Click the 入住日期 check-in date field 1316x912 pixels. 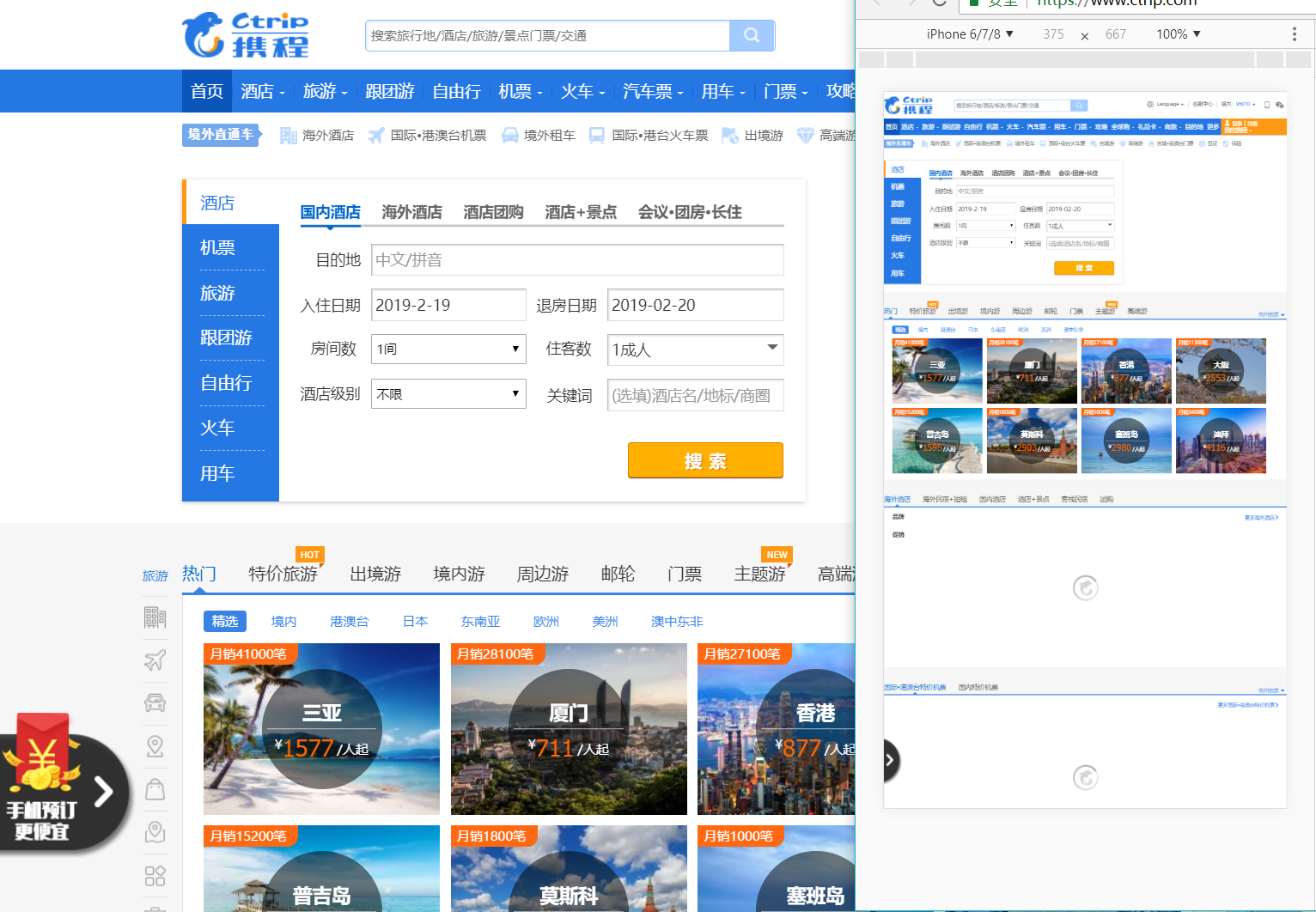(448, 305)
